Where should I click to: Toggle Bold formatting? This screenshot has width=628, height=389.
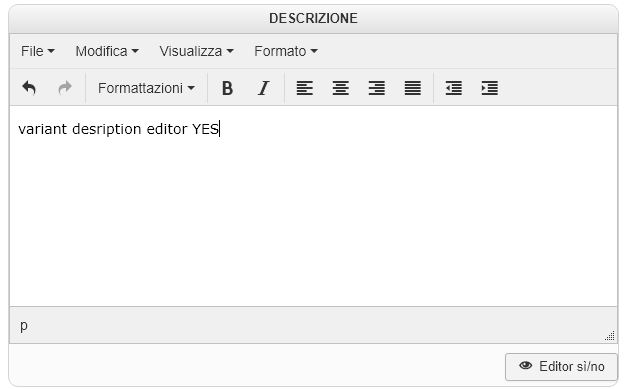click(227, 88)
